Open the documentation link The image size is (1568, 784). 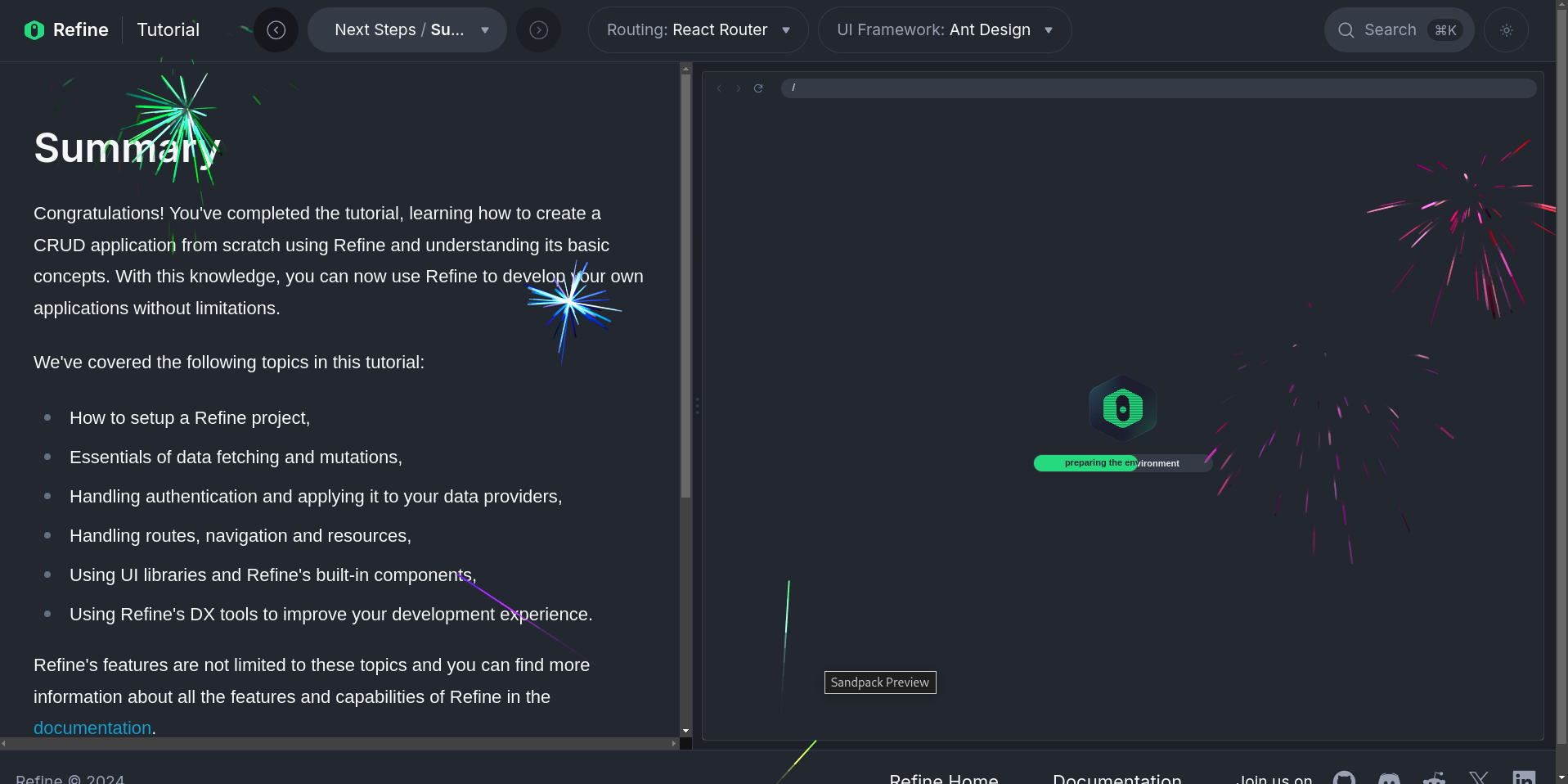point(92,728)
